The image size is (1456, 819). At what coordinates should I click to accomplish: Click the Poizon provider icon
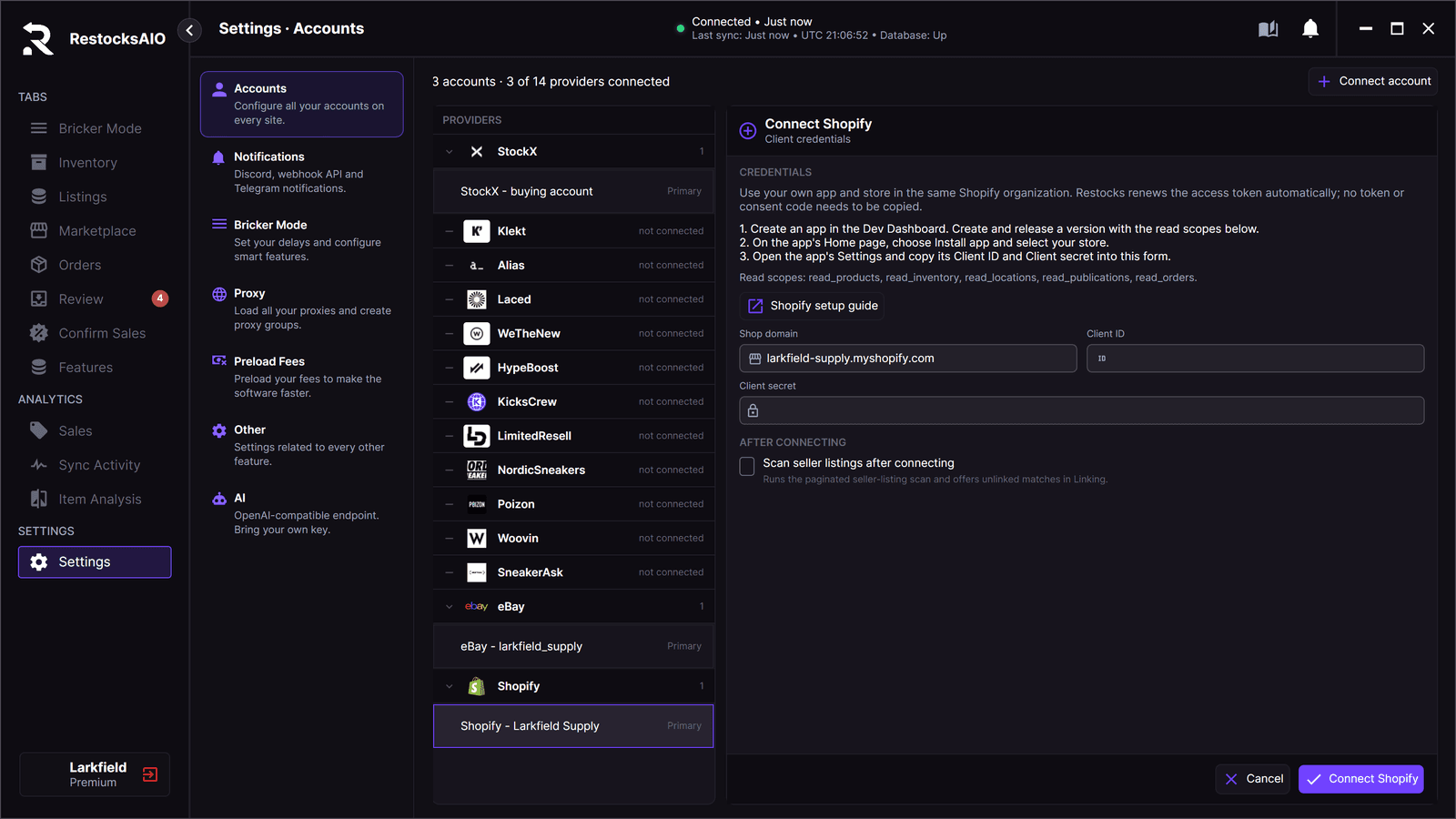[x=477, y=504]
